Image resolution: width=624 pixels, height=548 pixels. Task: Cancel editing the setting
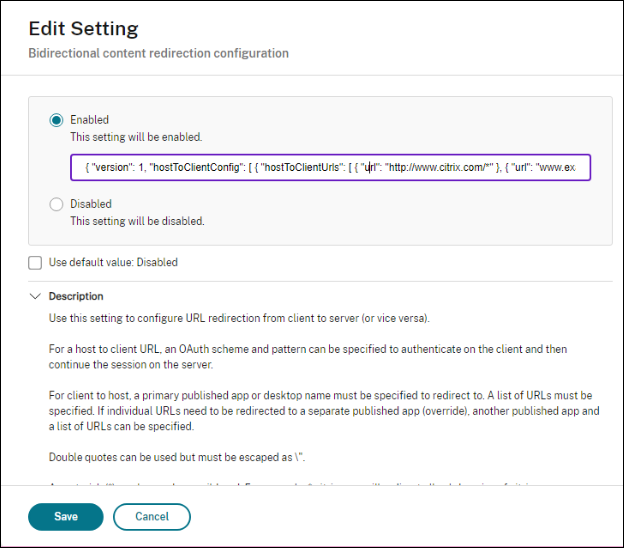(151, 516)
